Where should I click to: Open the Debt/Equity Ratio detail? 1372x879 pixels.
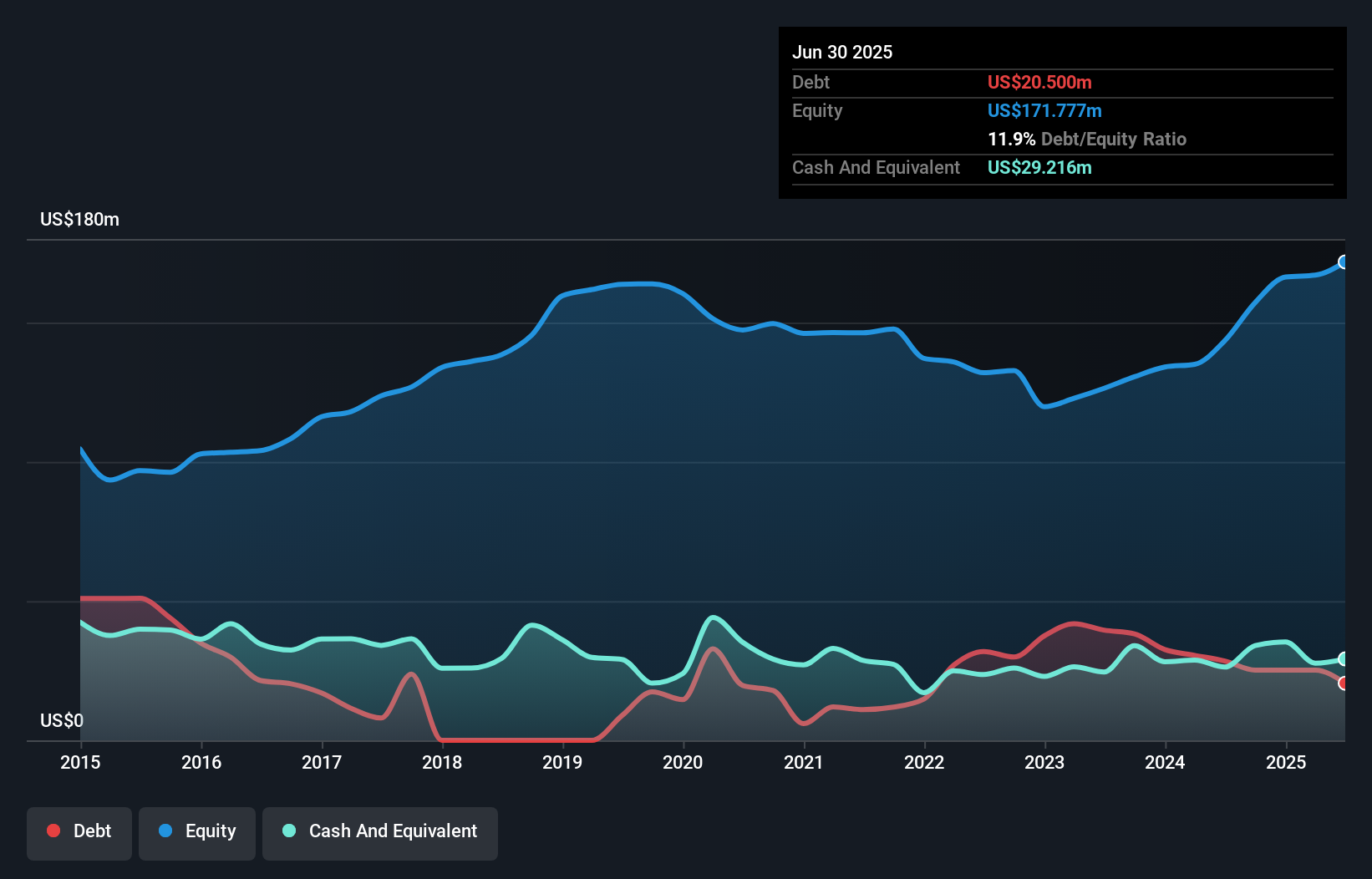1087,139
